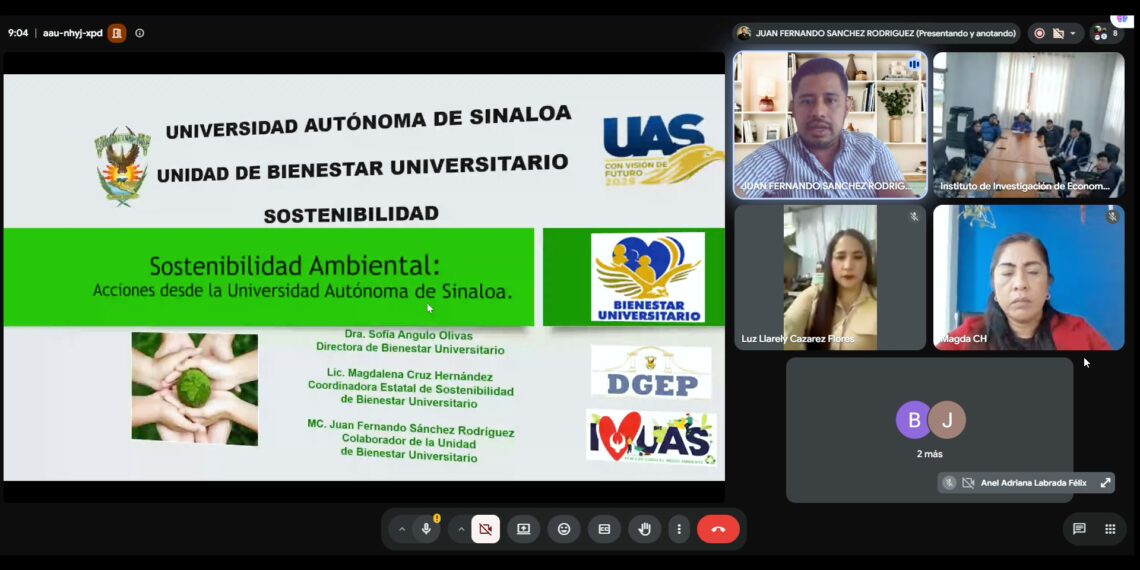Screen dimensions: 1140x570
Task: Leave the call with red hang-up button
Action: [718, 529]
